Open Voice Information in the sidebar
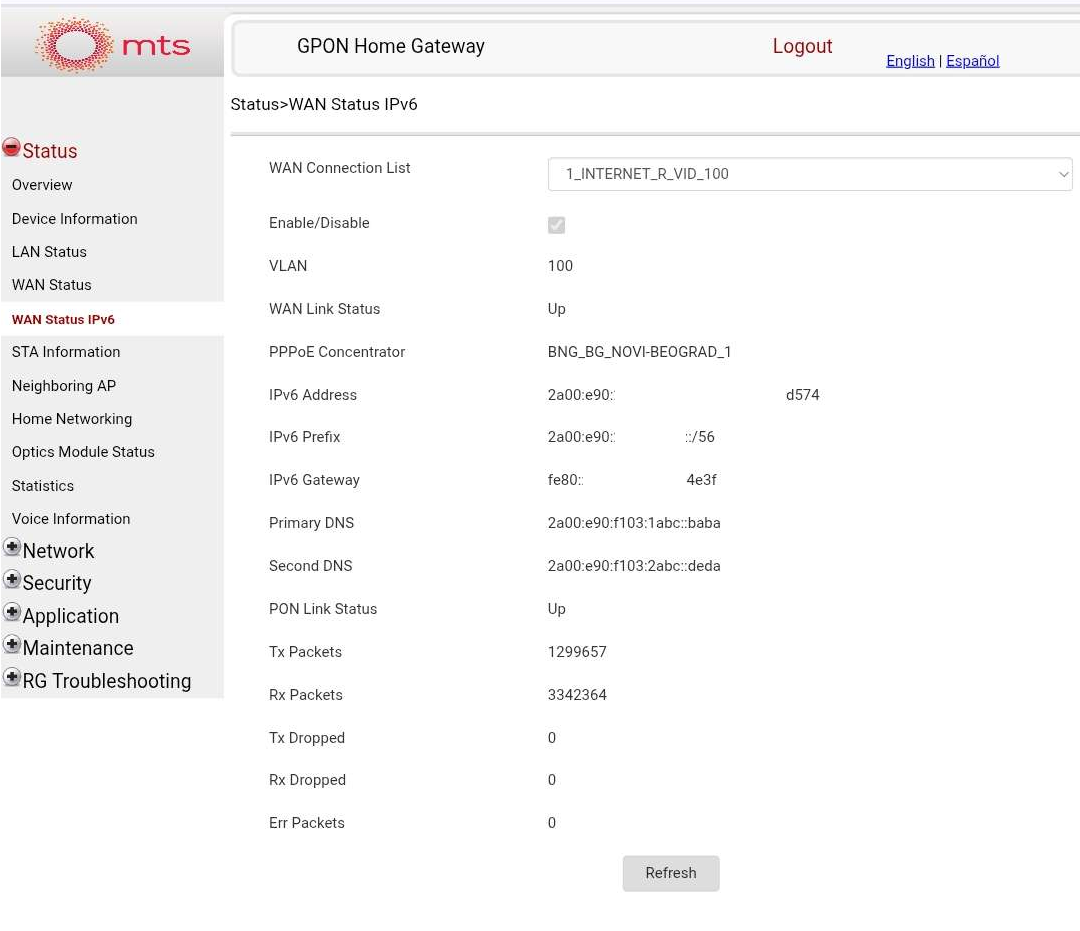Image resolution: width=1080 pixels, height=931 pixels. point(71,519)
